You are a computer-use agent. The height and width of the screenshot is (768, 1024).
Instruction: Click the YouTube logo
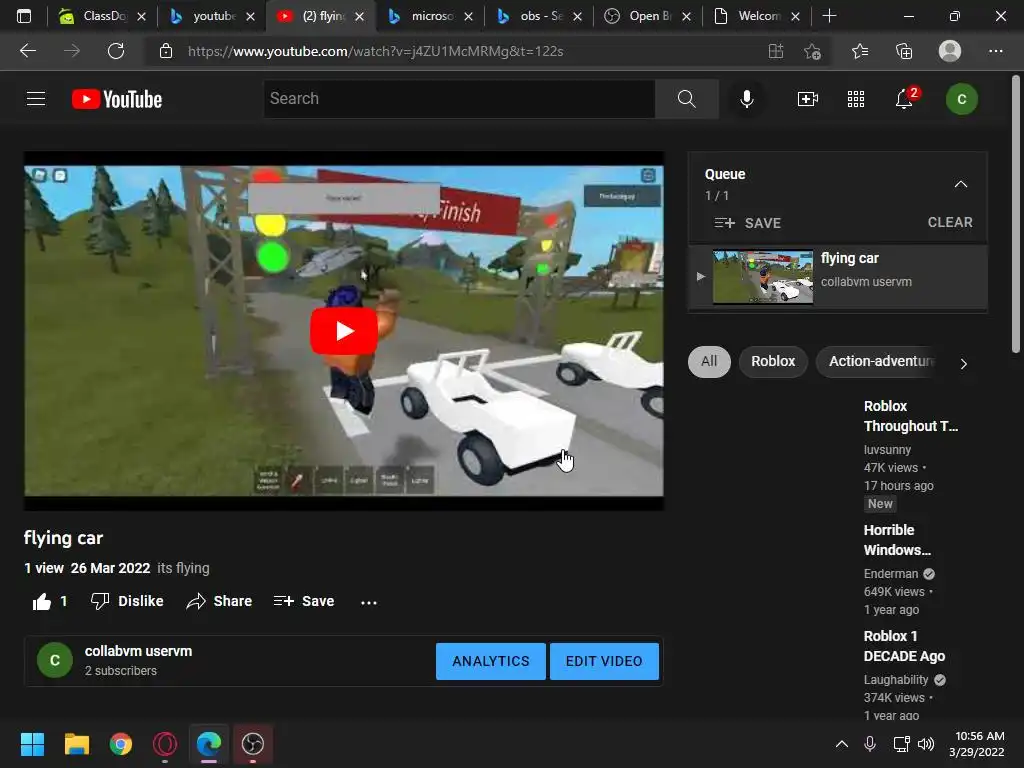(117, 99)
